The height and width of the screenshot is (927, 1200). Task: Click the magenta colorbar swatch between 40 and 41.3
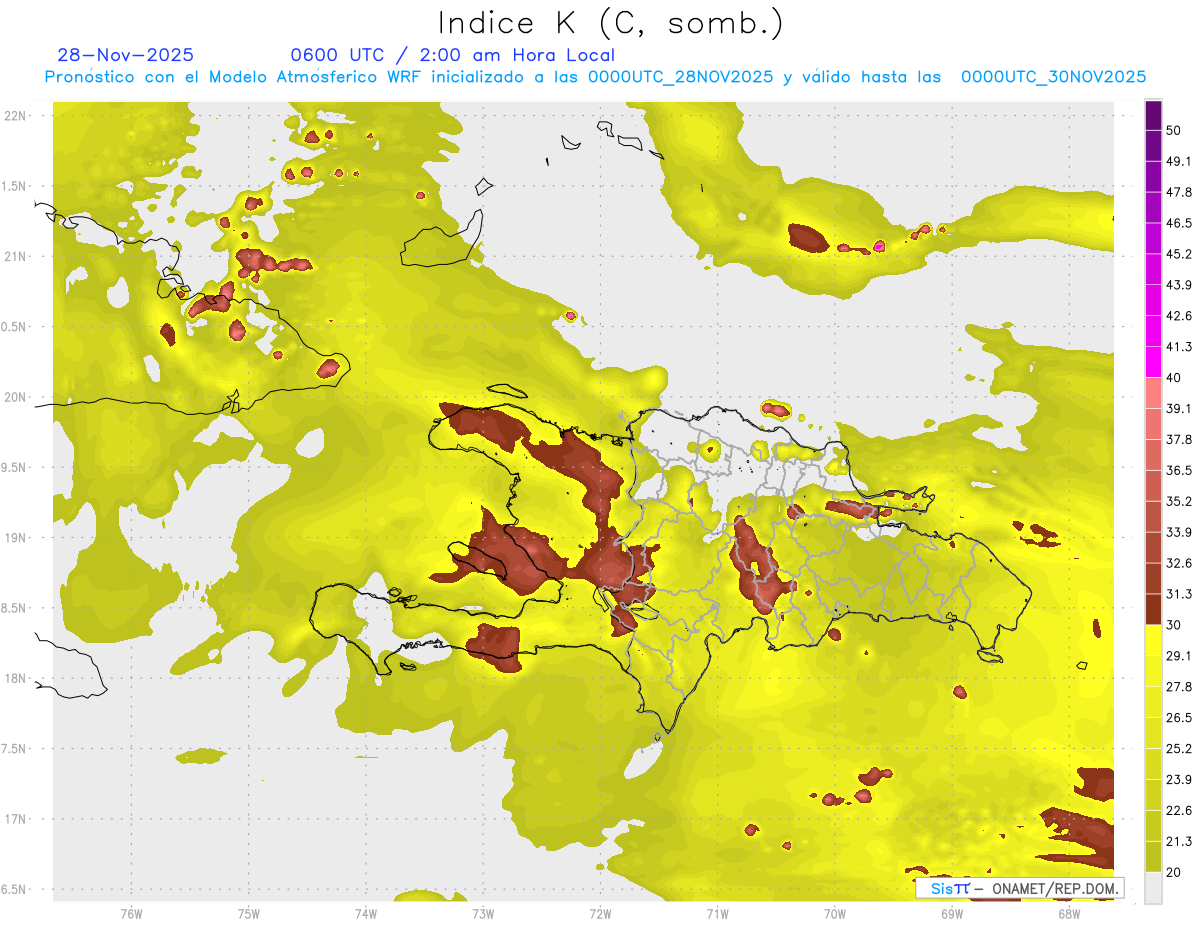coord(1153,362)
